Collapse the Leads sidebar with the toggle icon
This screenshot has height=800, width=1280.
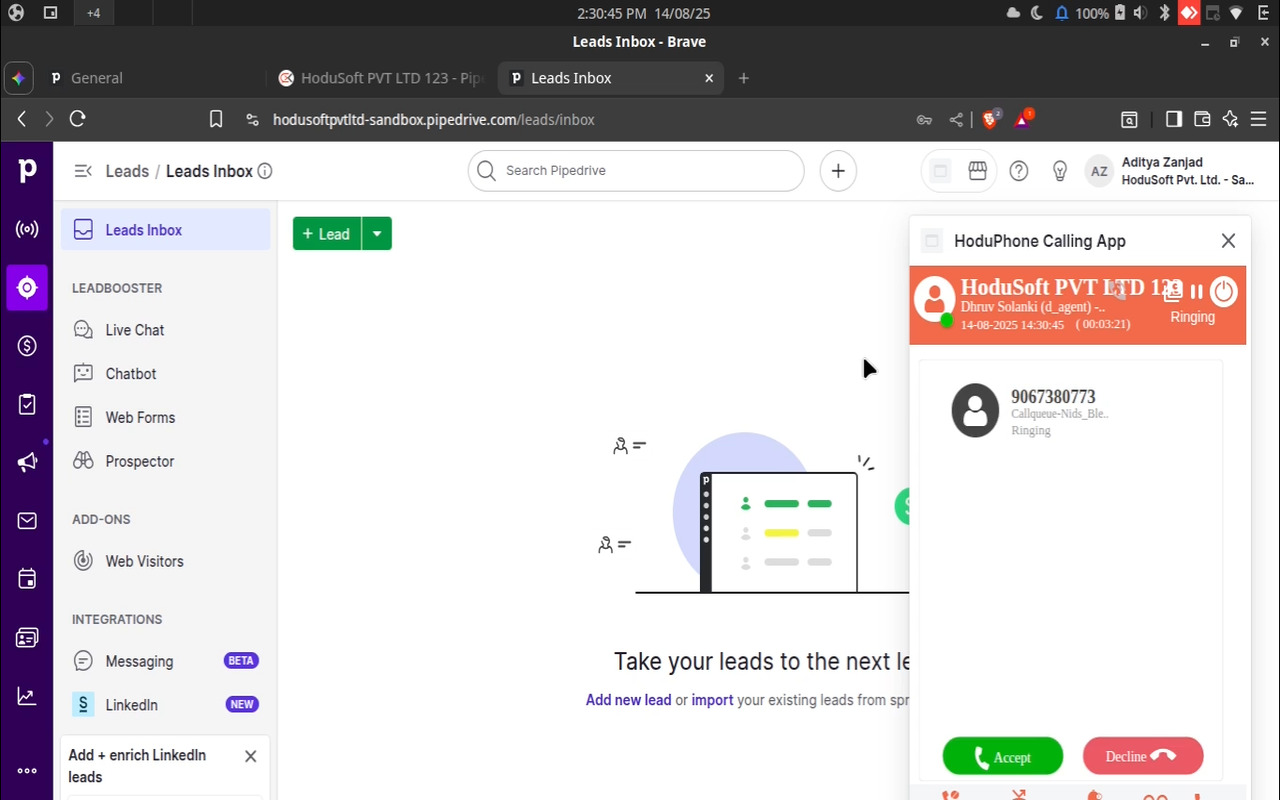83,170
